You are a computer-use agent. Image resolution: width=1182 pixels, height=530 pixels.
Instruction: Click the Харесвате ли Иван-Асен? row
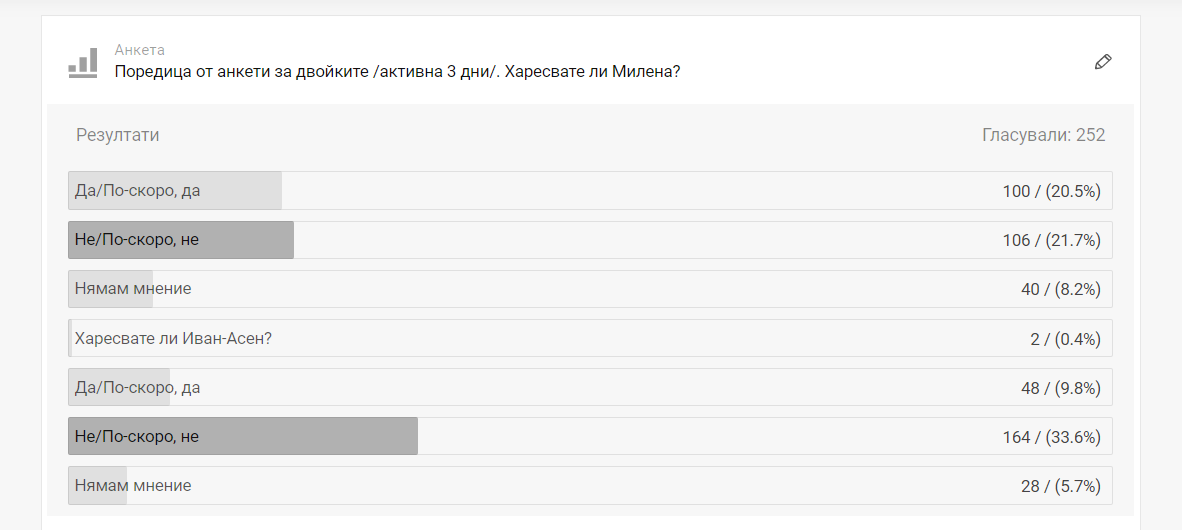[x=173, y=338]
